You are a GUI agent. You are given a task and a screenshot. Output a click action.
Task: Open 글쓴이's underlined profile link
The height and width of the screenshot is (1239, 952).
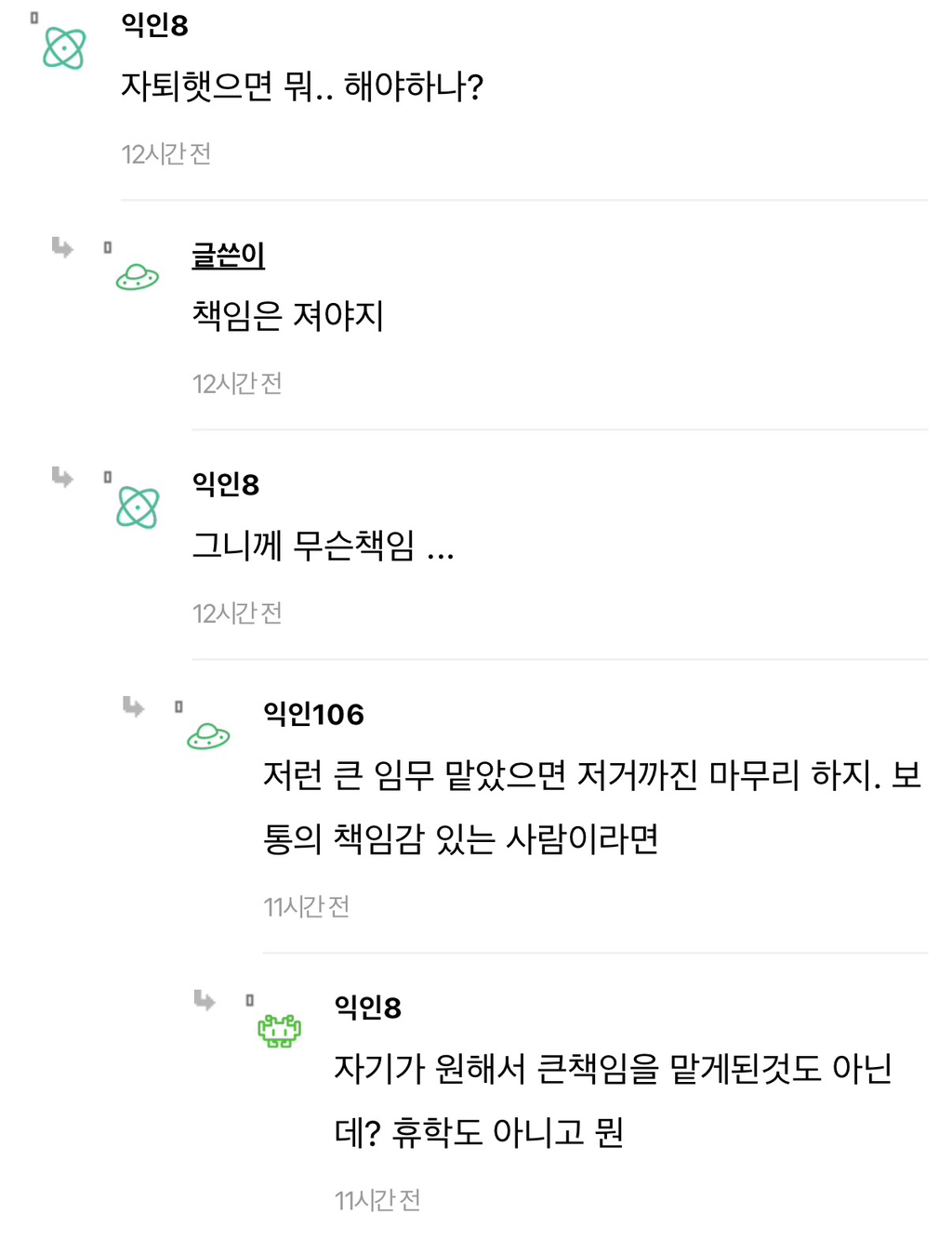point(226,256)
